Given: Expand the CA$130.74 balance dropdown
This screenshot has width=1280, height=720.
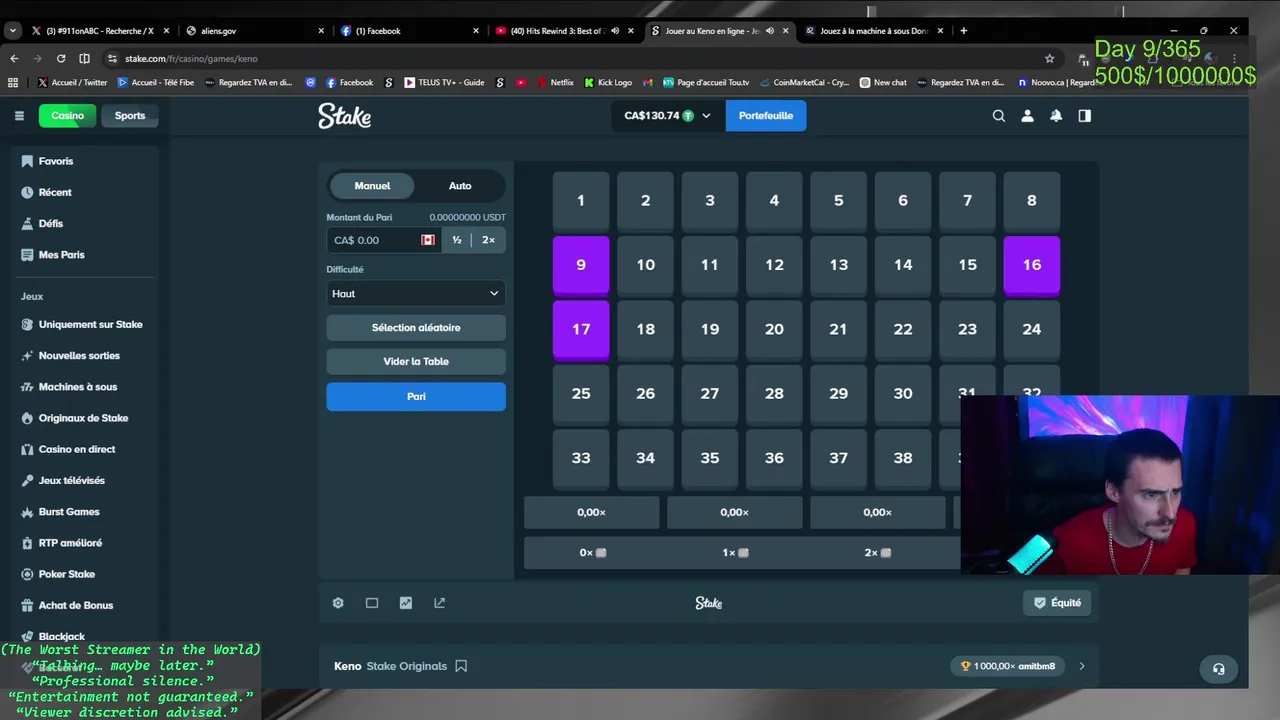Looking at the screenshot, I should coord(706,116).
